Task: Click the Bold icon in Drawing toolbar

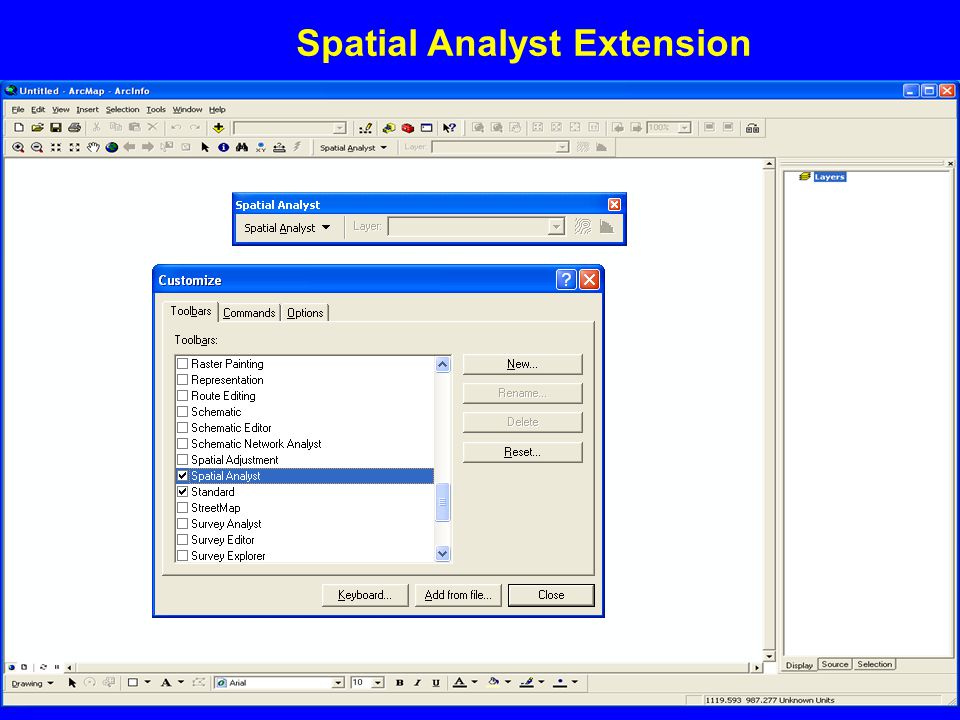Action: point(399,683)
